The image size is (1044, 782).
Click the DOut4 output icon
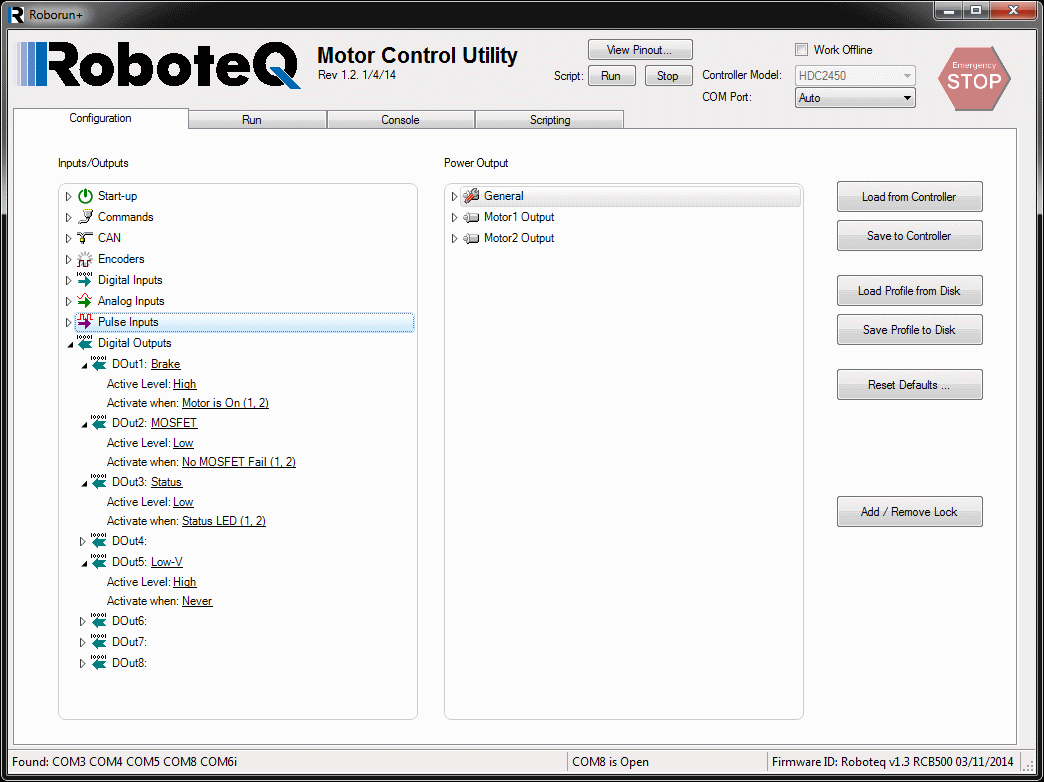[x=99, y=541]
